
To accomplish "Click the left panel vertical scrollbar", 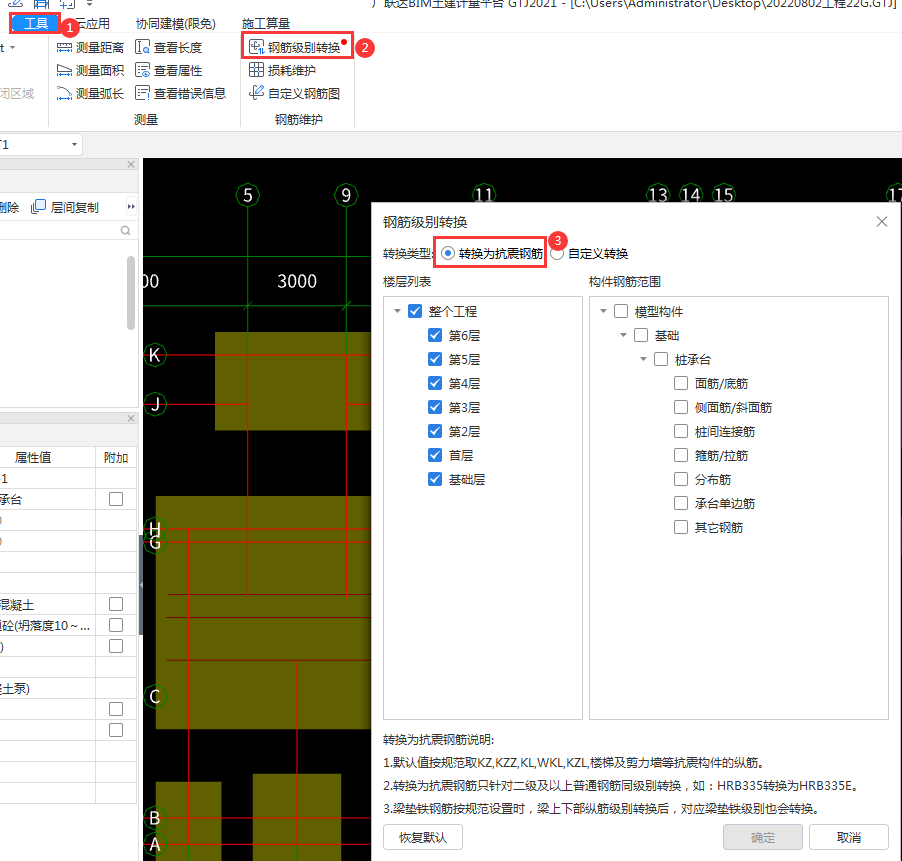I will pos(131,293).
